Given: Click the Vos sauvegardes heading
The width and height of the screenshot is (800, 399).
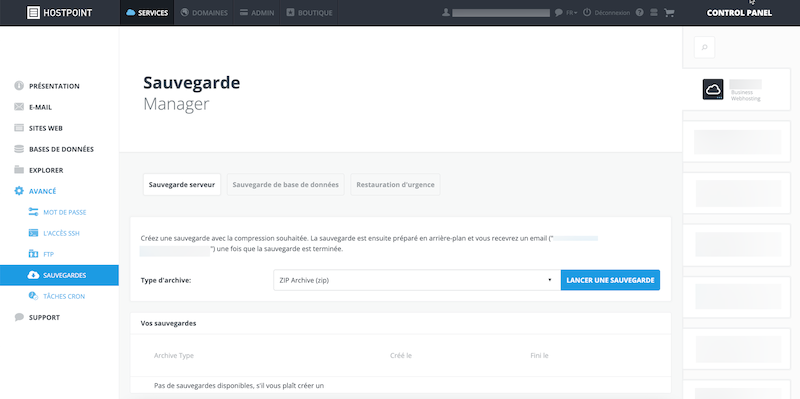Looking at the screenshot, I should (x=168, y=323).
